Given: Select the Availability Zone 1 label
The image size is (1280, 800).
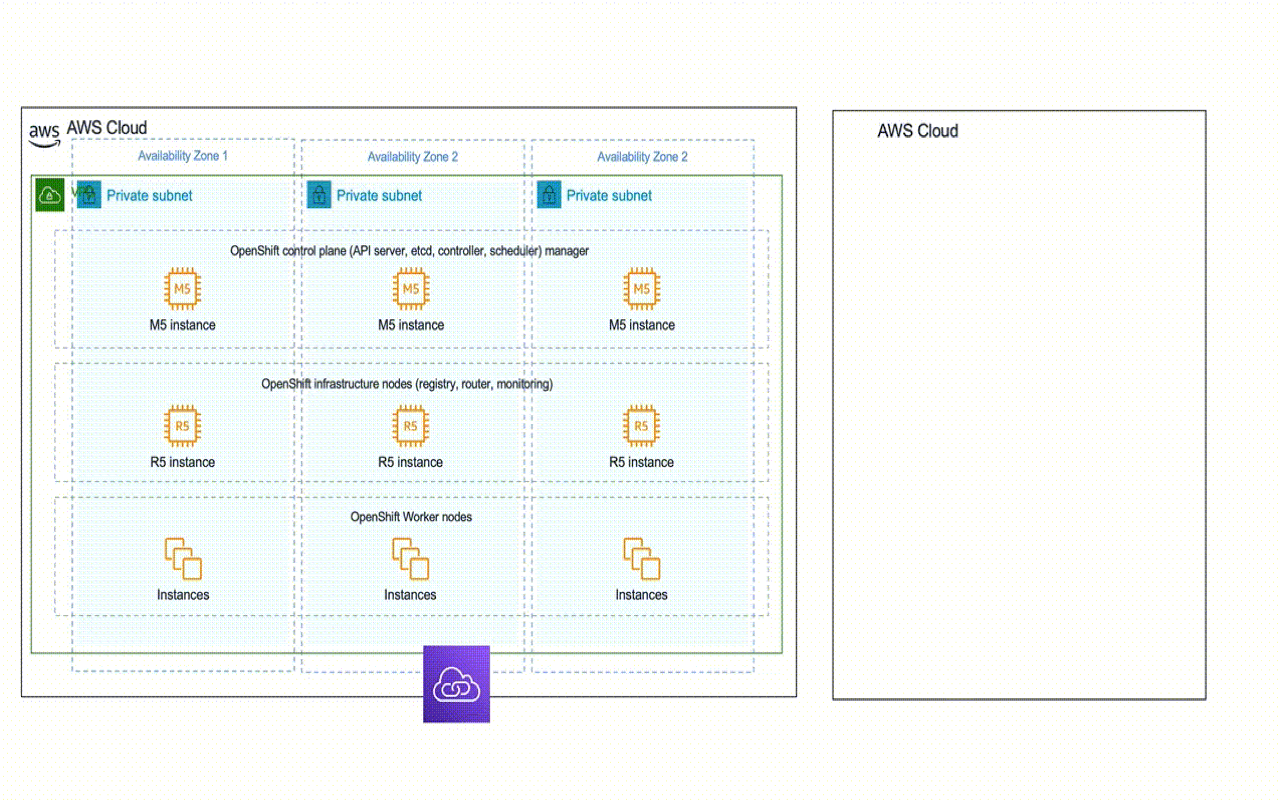Looking at the screenshot, I should point(183,156).
